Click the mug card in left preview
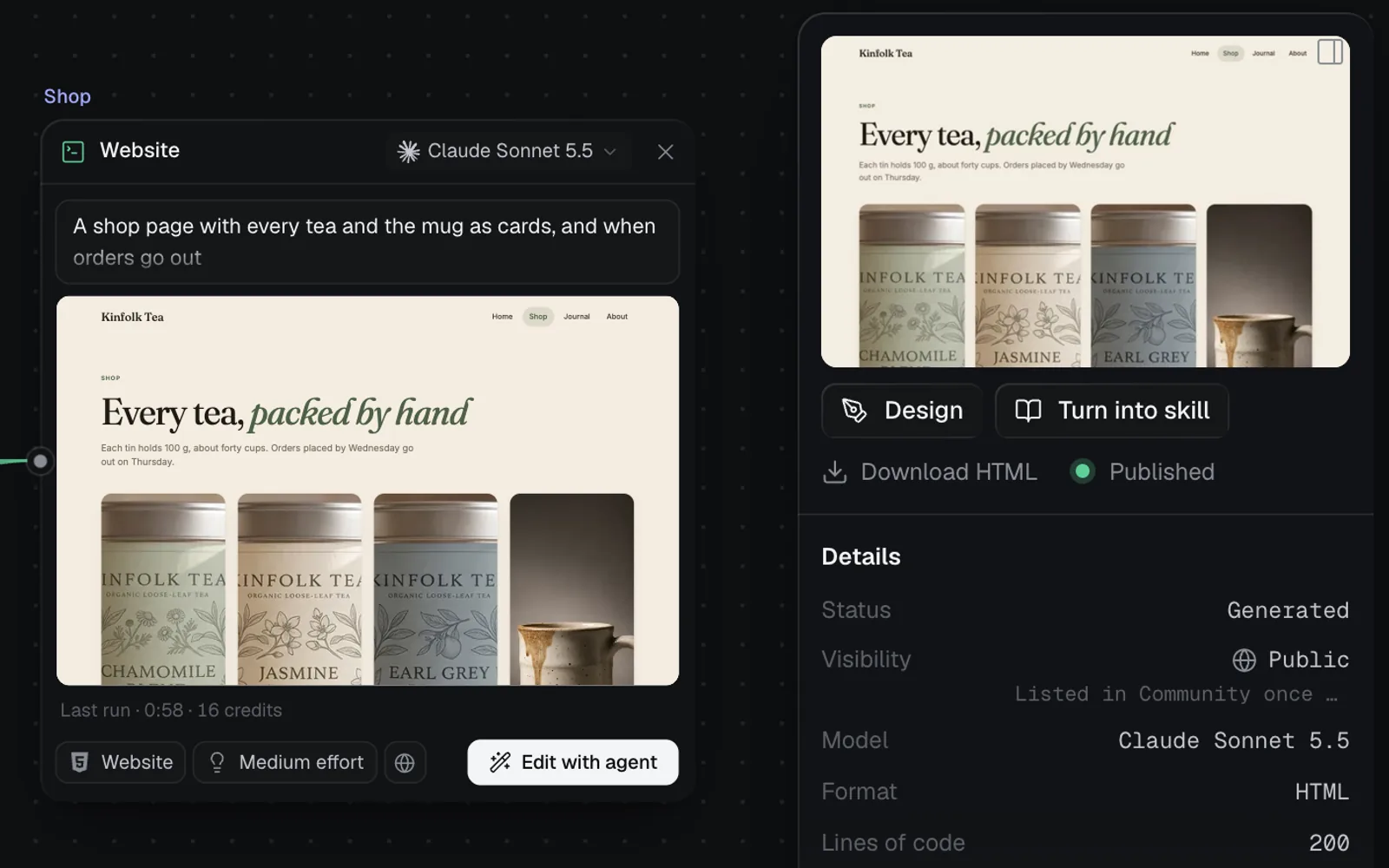The height and width of the screenshot is (868, 1389). pos(572,589)
